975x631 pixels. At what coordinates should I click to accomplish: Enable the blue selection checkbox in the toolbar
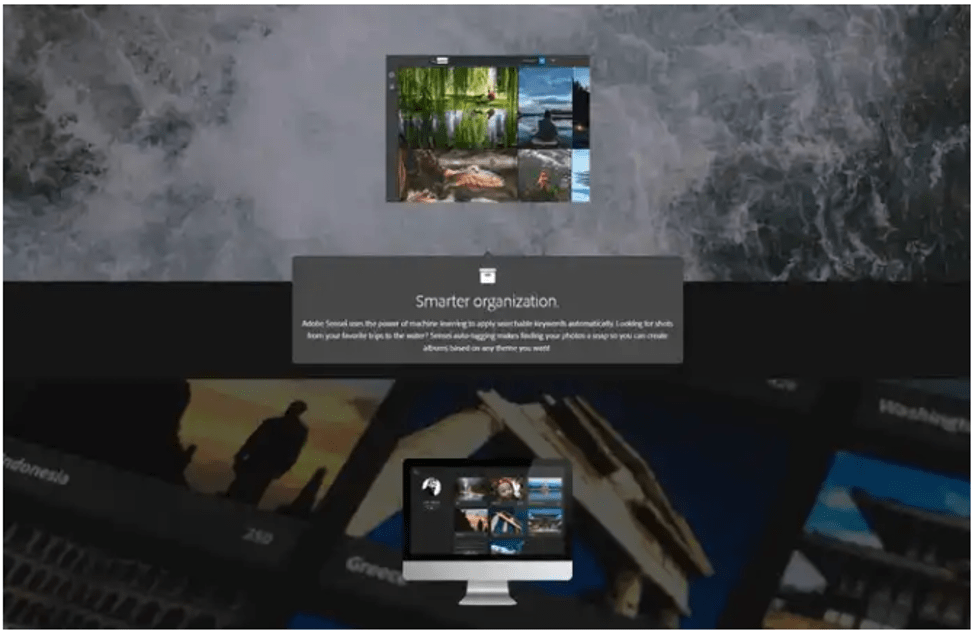pyautogui.click(x=543, y=61)
